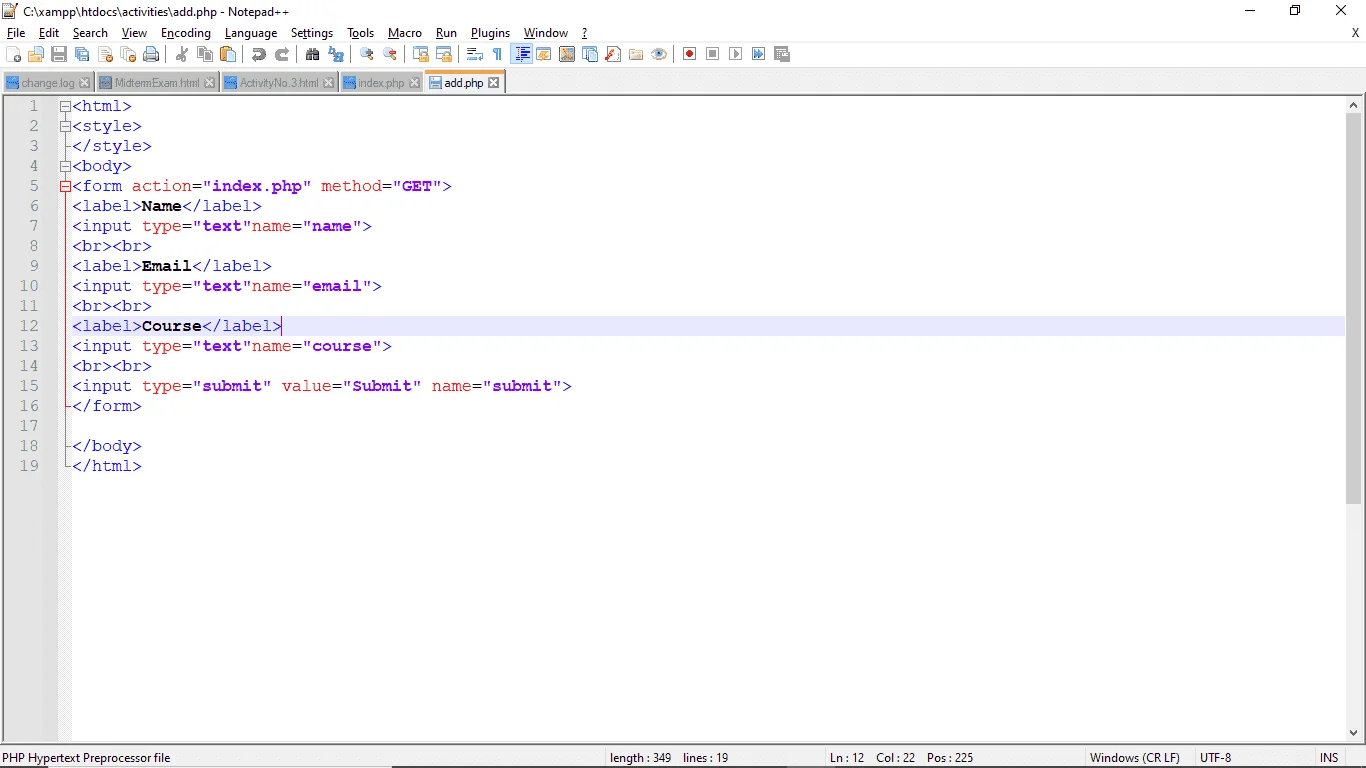This screenshot has height=768, width=1366.
Task: Collapse the style fold on line 2
Action: pos(65,126)
